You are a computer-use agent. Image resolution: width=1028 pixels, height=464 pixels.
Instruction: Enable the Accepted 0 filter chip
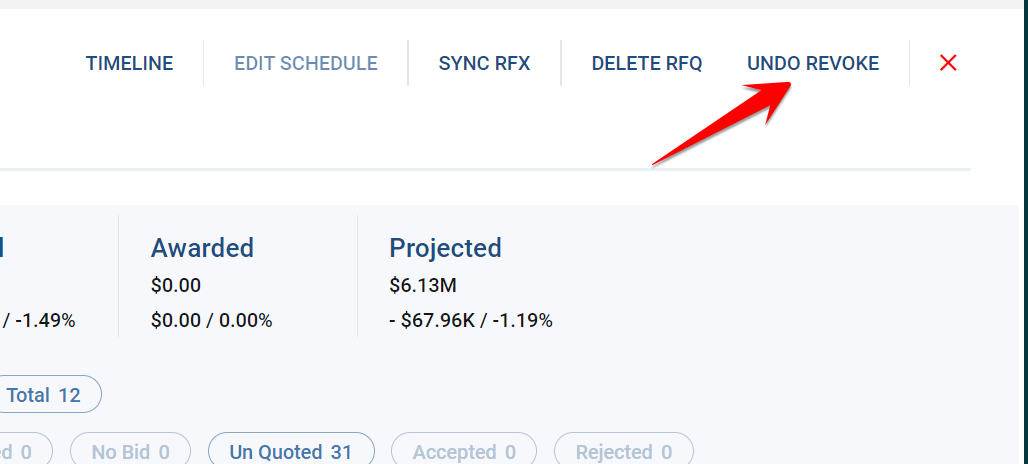click(464, 452)
